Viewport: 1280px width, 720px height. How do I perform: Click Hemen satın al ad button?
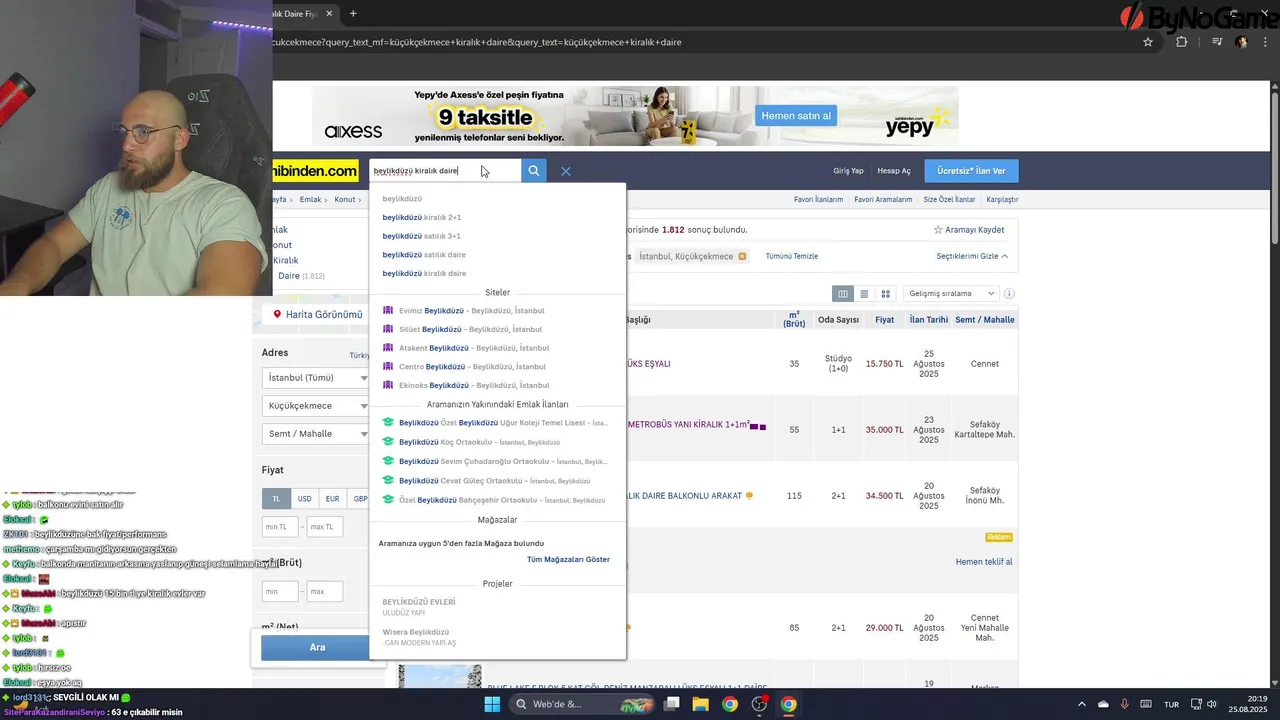point(796,116)
